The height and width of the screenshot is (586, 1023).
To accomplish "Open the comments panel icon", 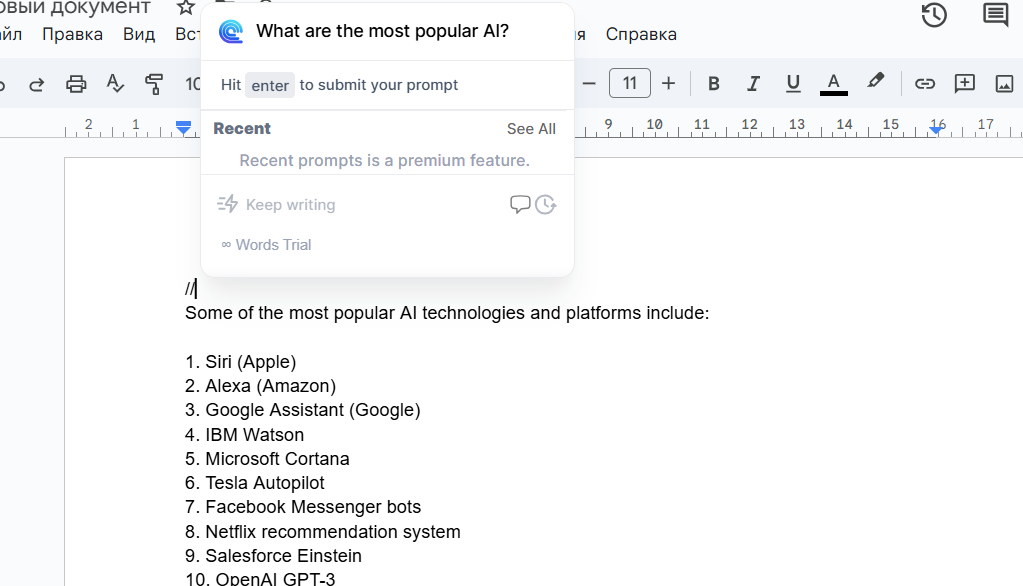I will [996, 14].
